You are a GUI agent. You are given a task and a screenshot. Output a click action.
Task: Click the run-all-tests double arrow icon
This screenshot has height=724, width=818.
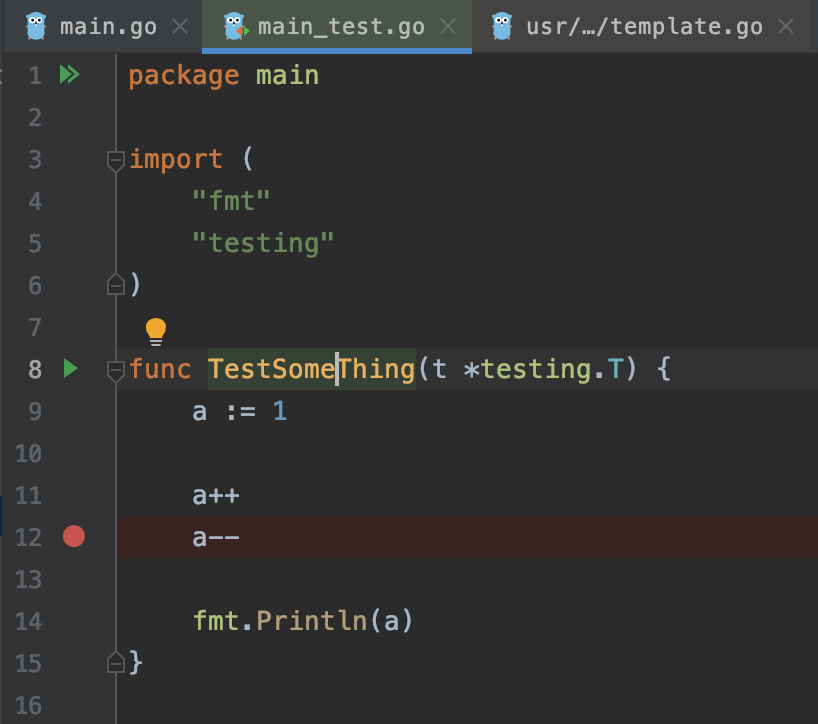pos(69,75)
